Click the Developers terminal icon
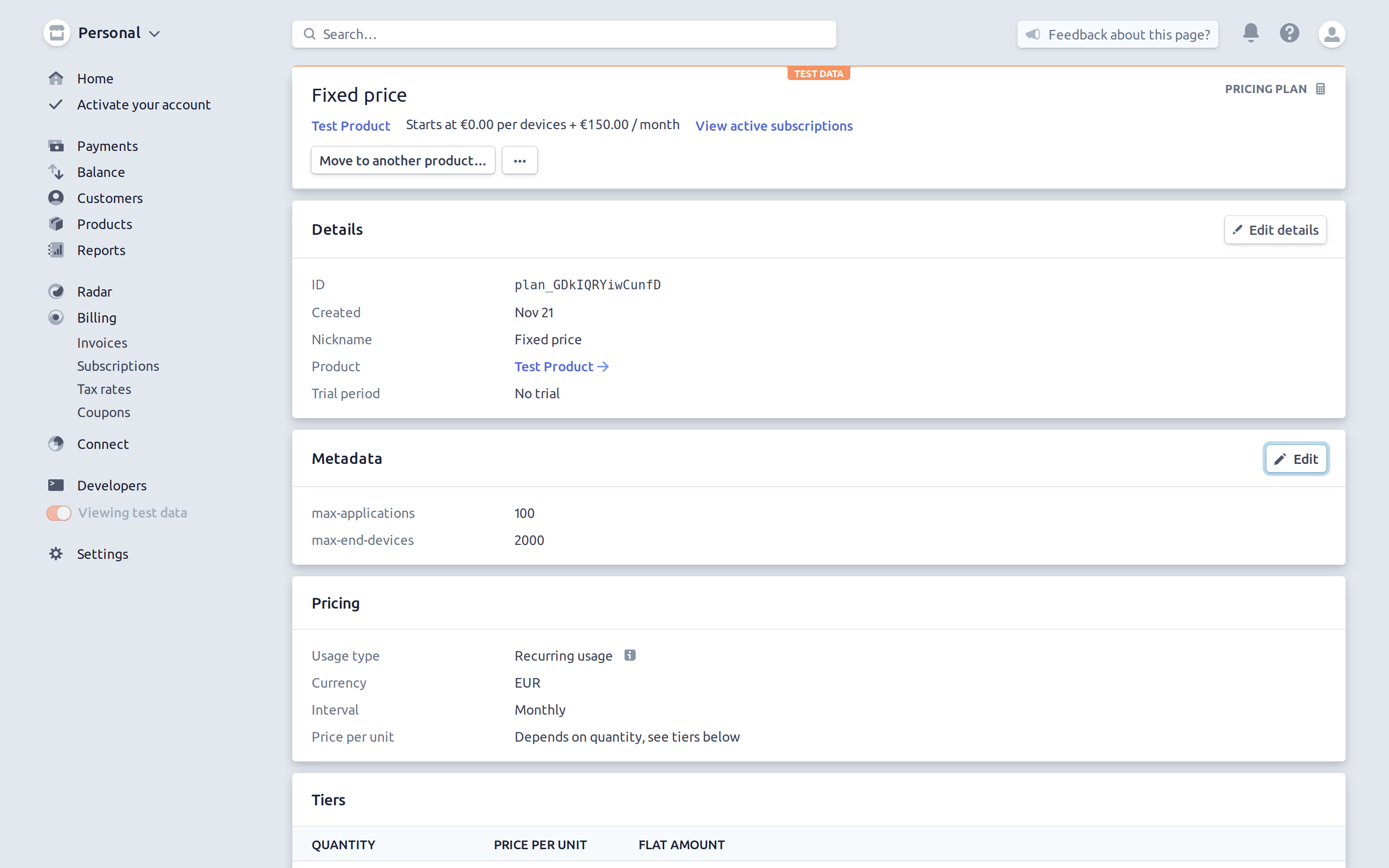The image size is (1389, 868). point(55,486)
